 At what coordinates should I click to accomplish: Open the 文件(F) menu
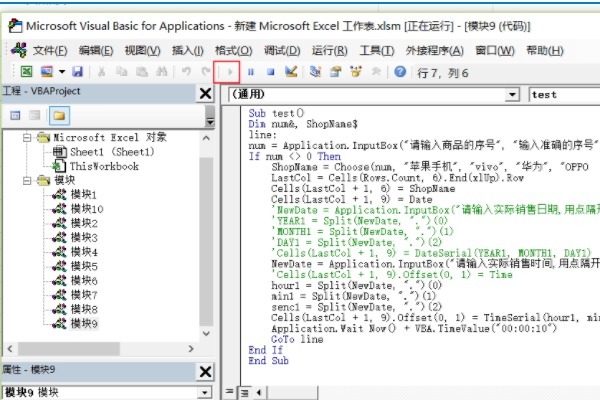[x=50, y=51]
